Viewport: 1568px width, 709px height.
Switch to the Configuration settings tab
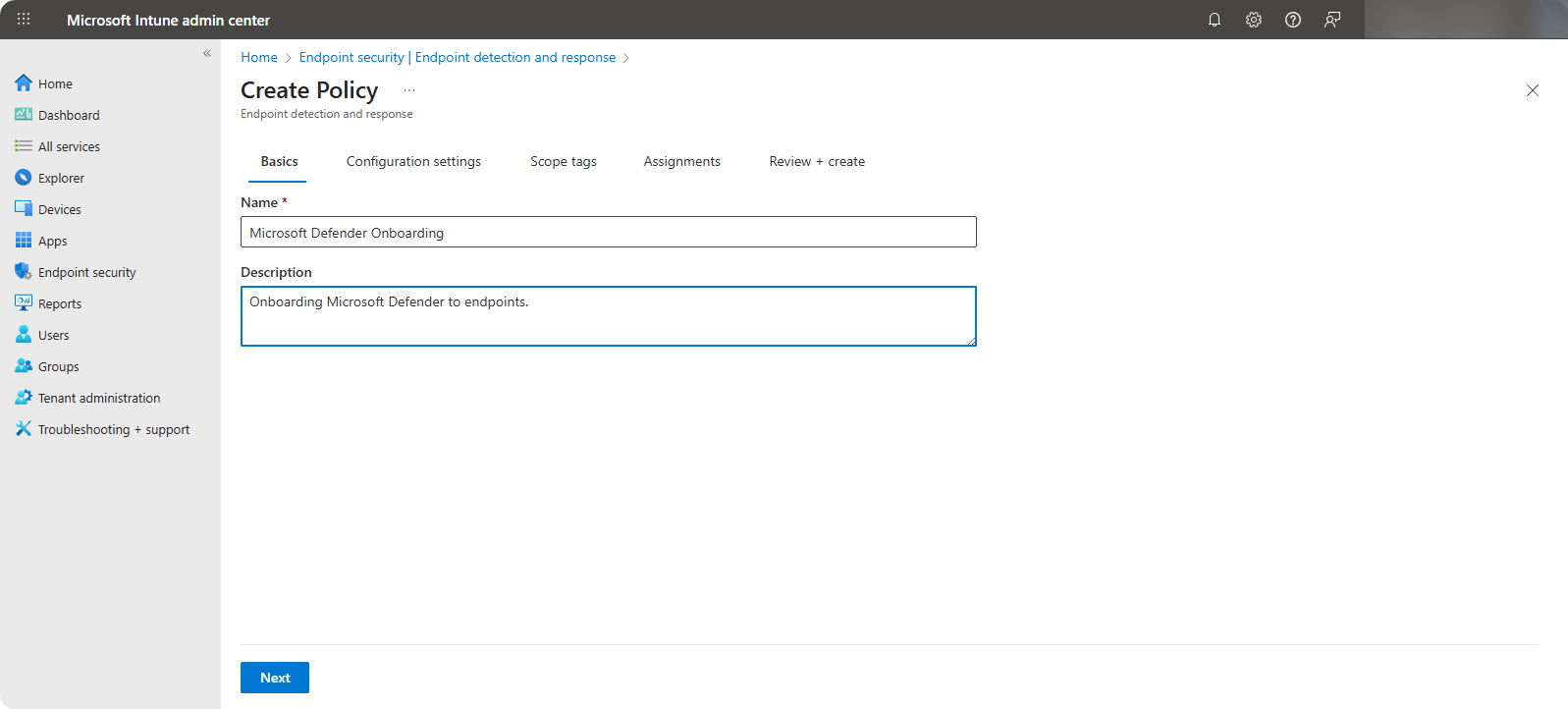click(x=413, y=162)
